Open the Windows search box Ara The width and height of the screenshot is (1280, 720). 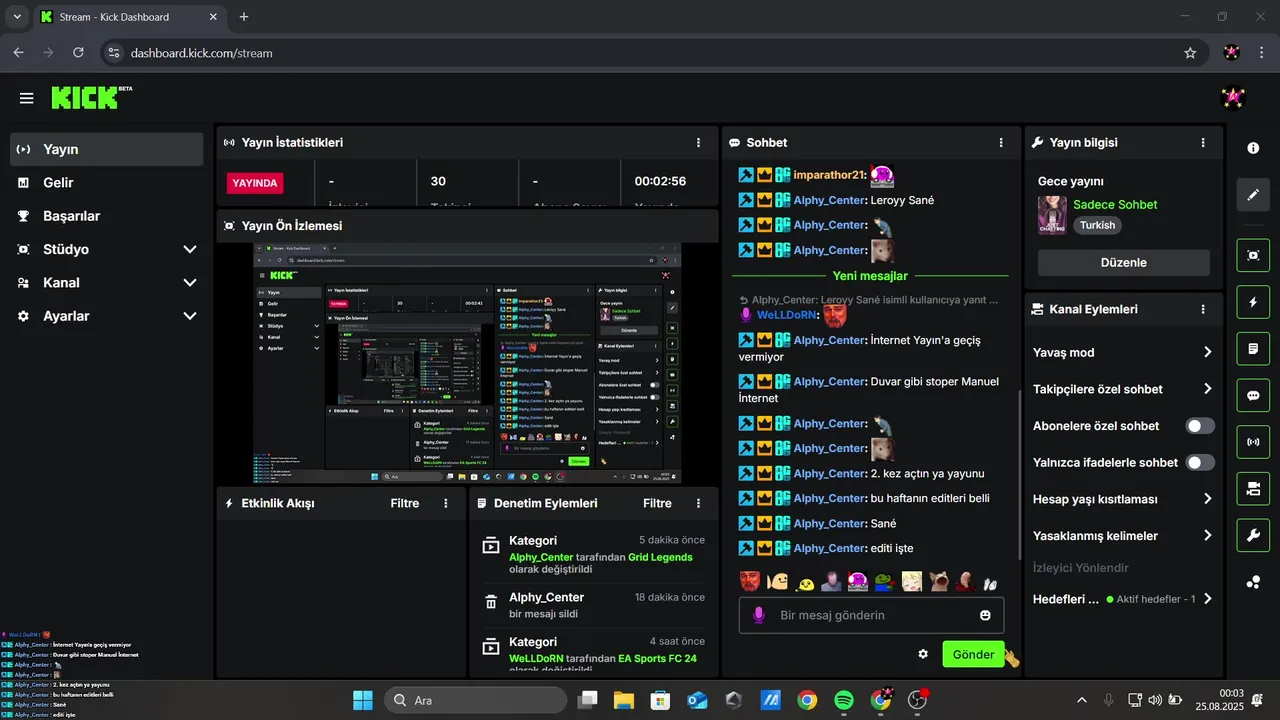[475, 700]
